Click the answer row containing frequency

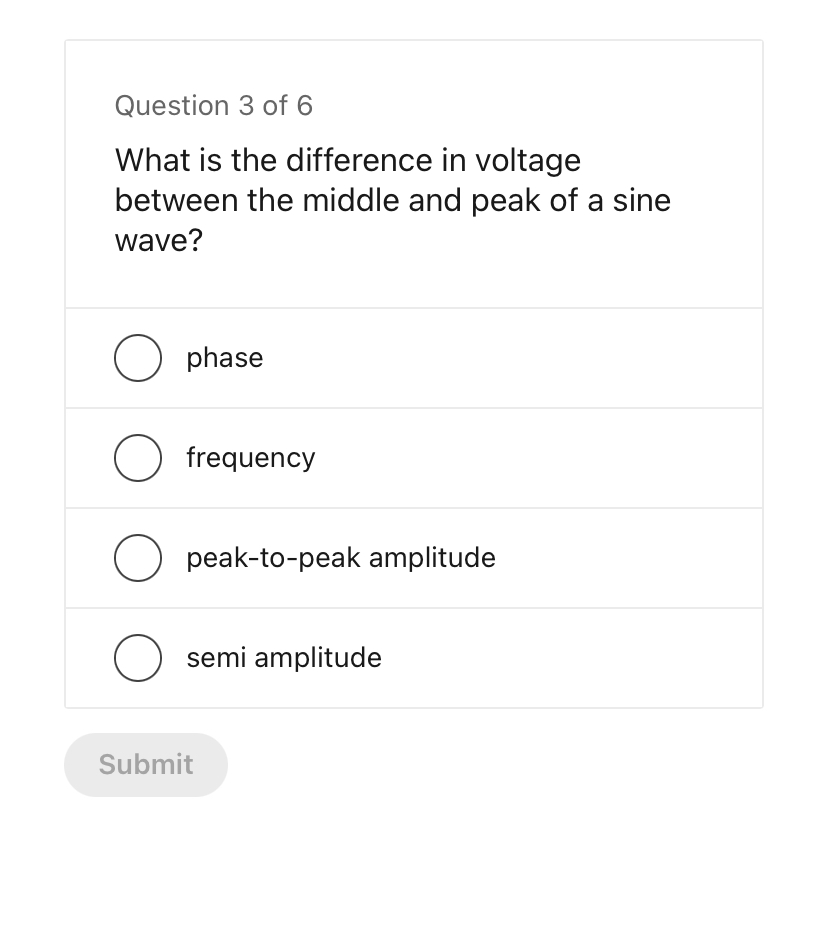click(413, 458)
